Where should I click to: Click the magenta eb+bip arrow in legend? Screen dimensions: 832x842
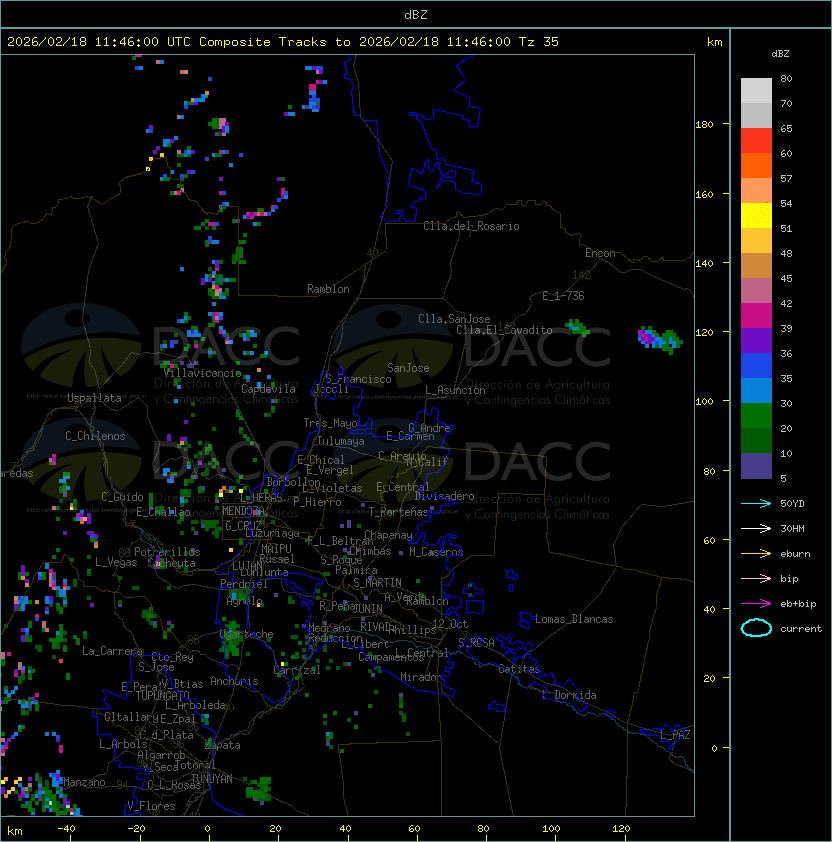756,604
